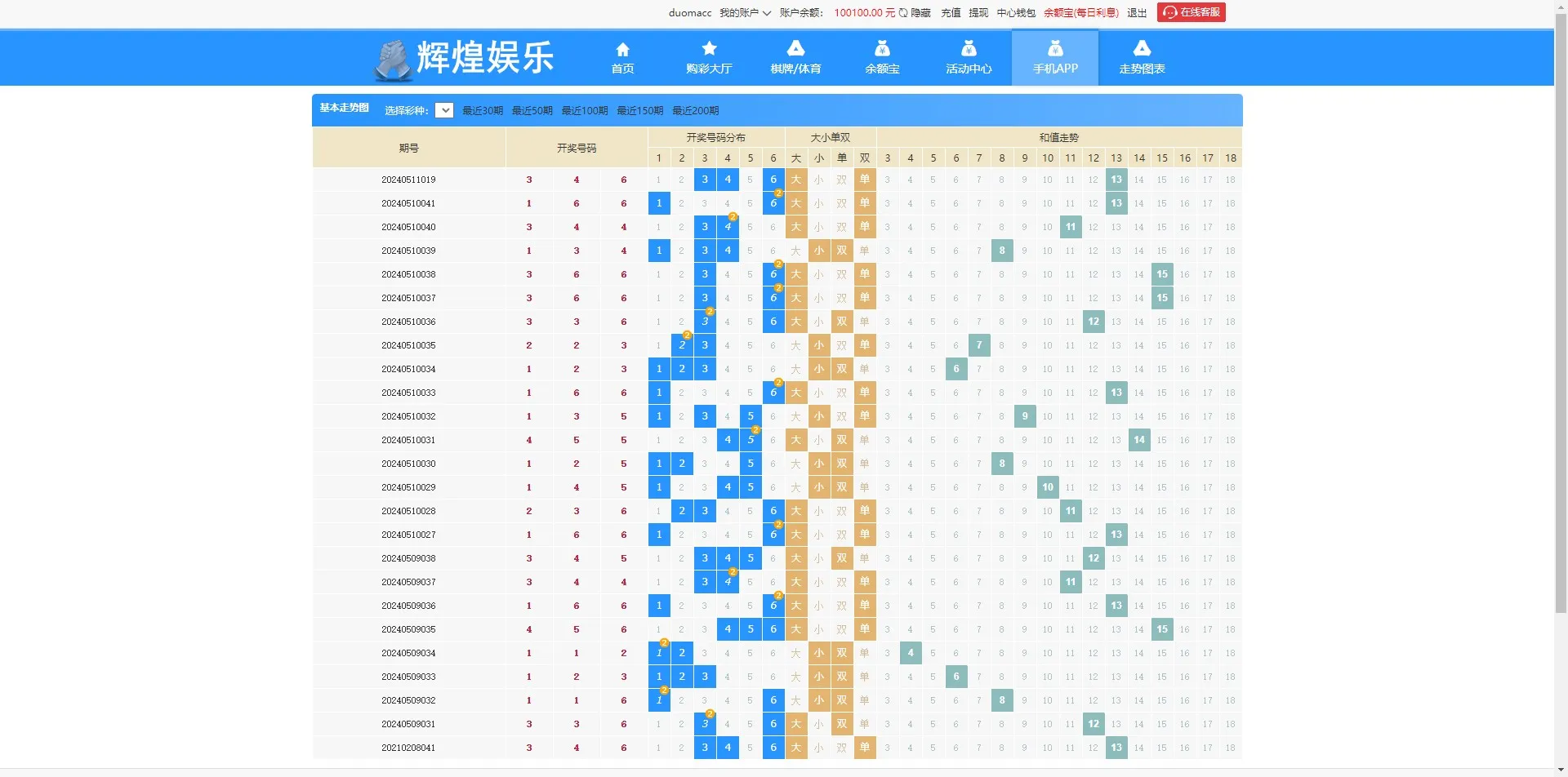Refresh balance with the reload toggle icon
1568x777 pixels.
click(x=902, y=12)
